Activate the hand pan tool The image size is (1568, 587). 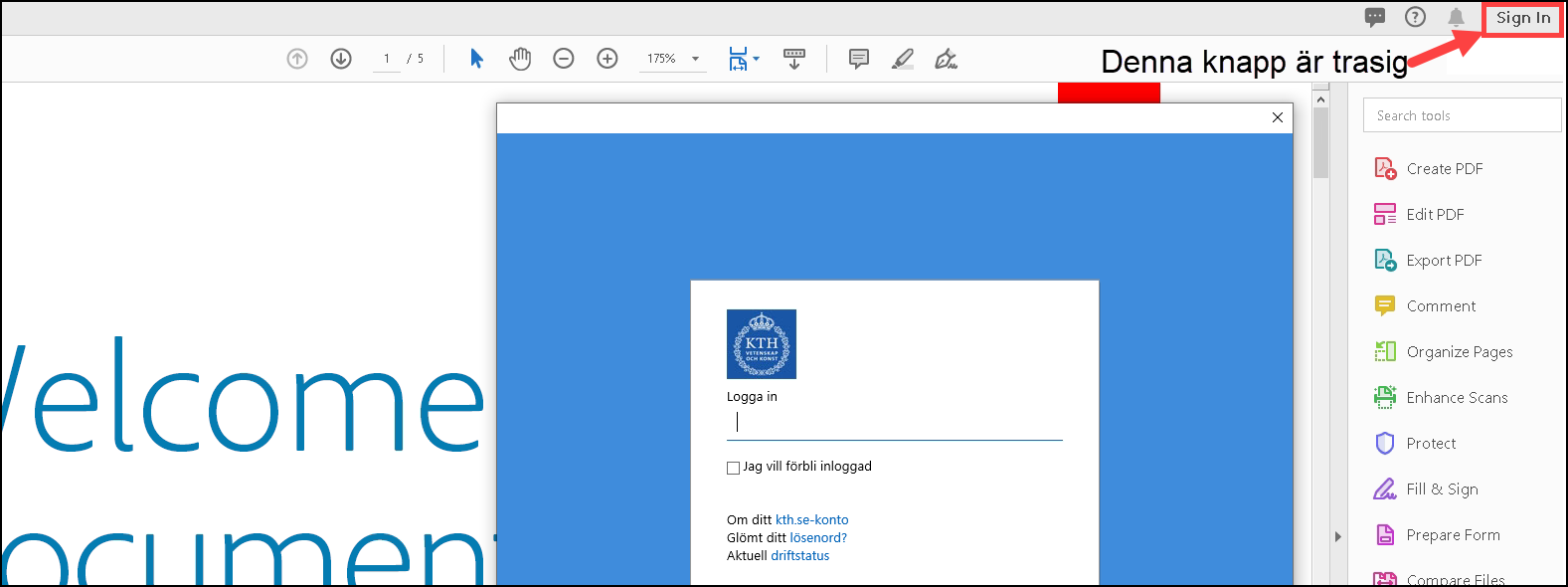[x=520, y=59]
